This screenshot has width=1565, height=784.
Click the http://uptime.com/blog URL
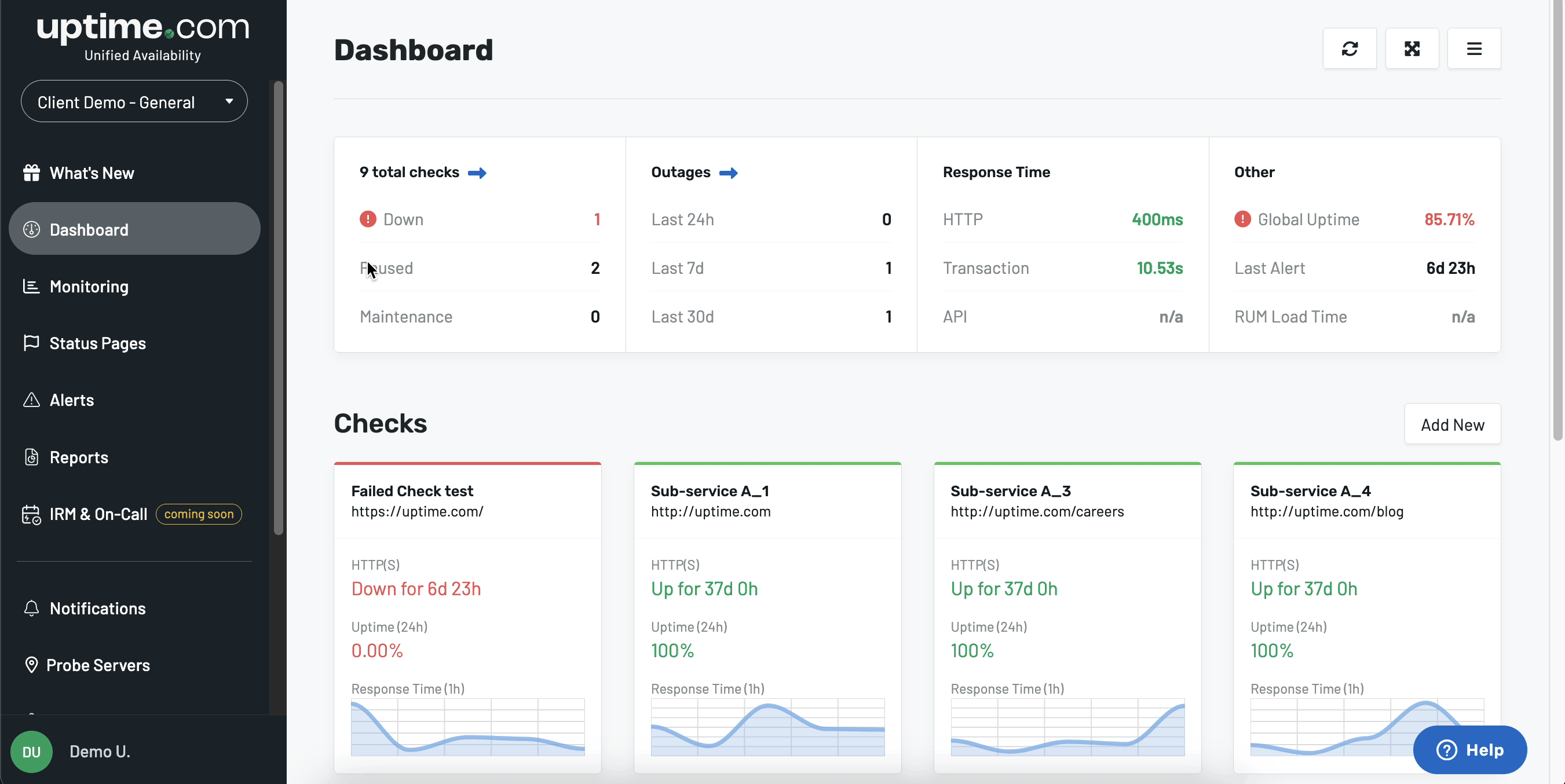pos(1327,511)
